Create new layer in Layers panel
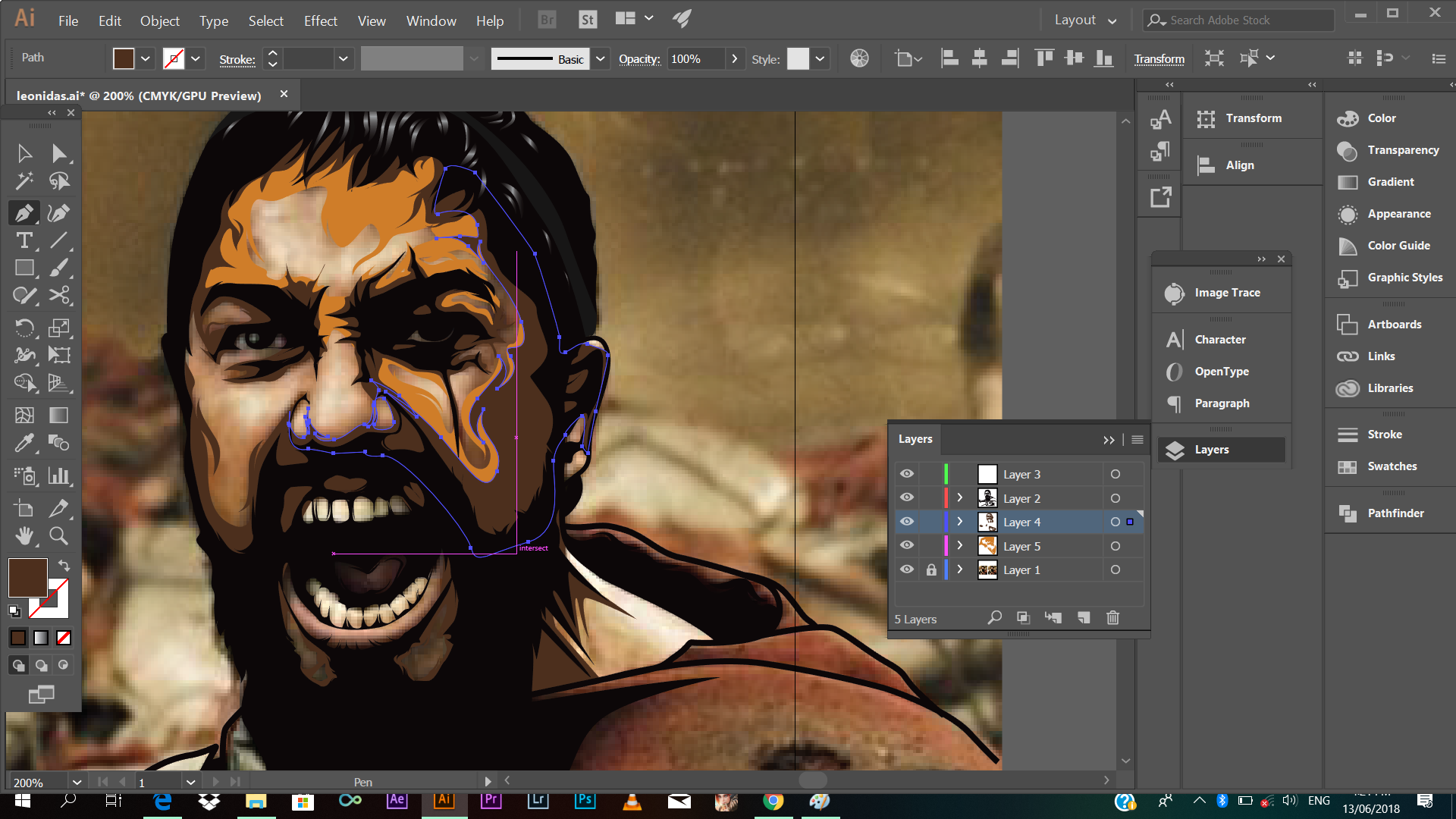 point(1084,618)
